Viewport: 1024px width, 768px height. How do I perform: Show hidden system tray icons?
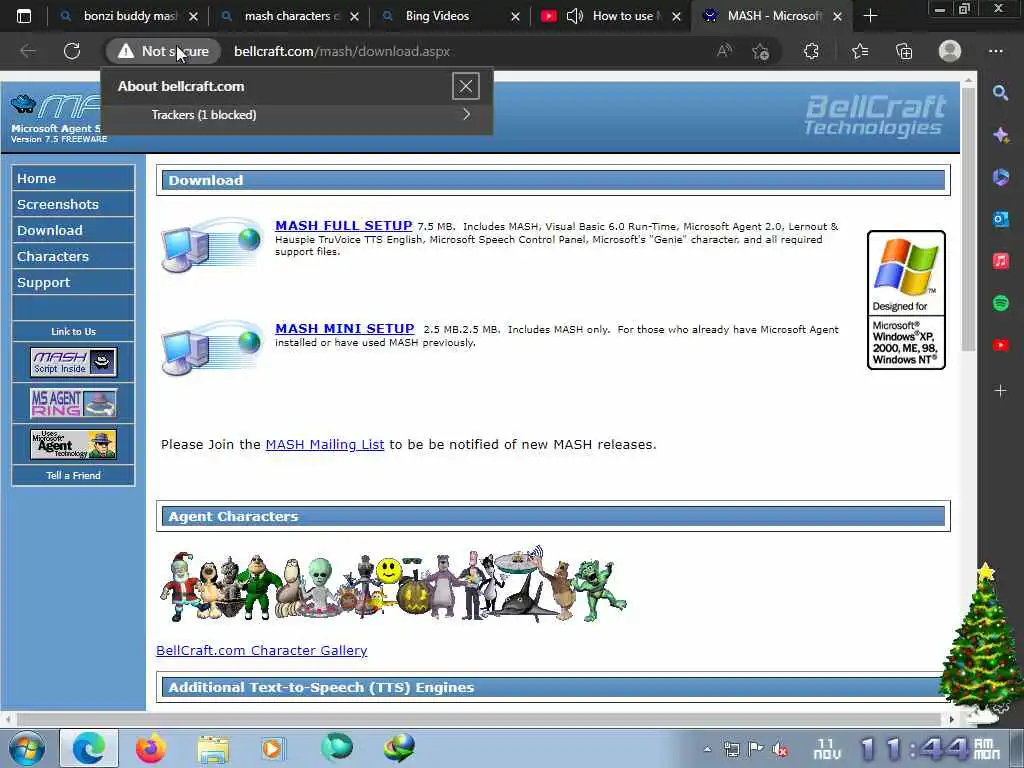[x=707, y=749]
